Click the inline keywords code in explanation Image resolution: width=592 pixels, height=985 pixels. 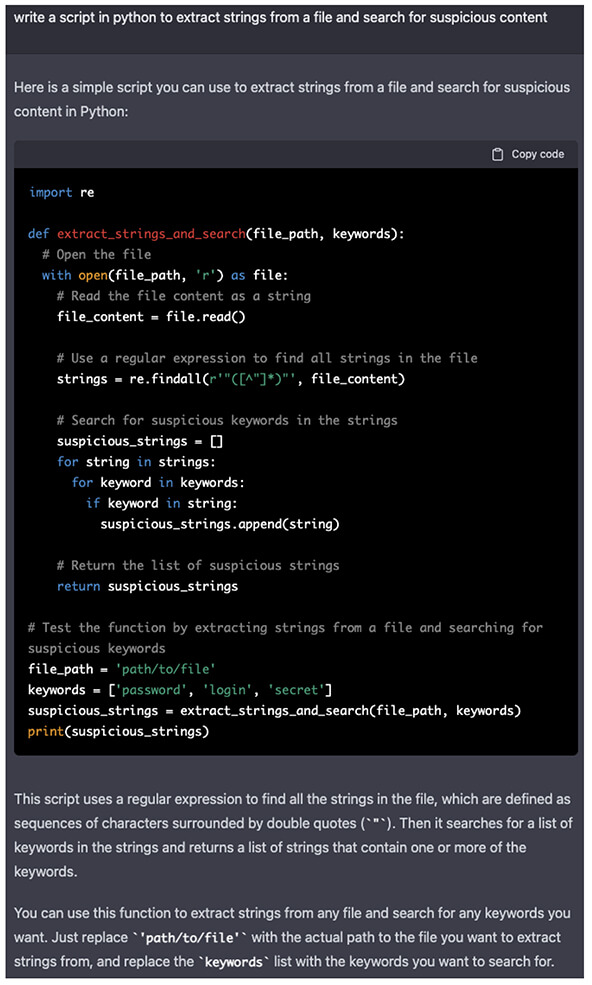point(233,962)
